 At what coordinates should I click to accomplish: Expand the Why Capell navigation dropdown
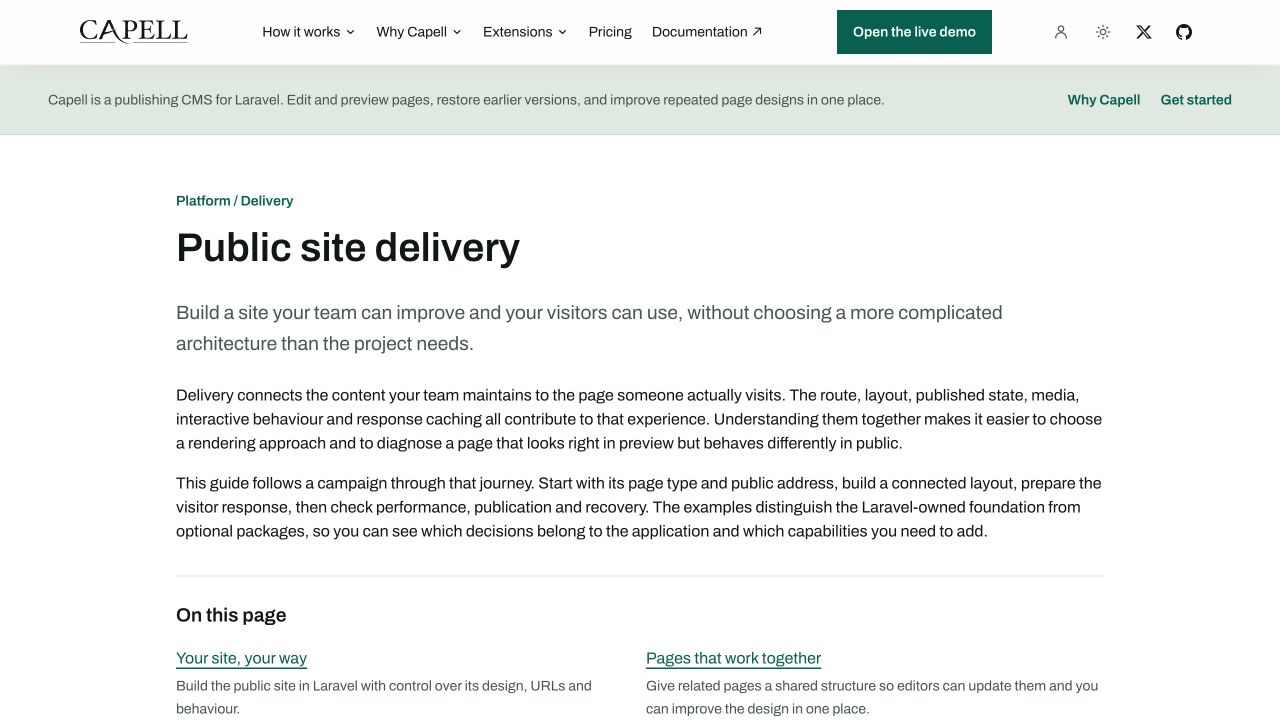pos(419,32)
